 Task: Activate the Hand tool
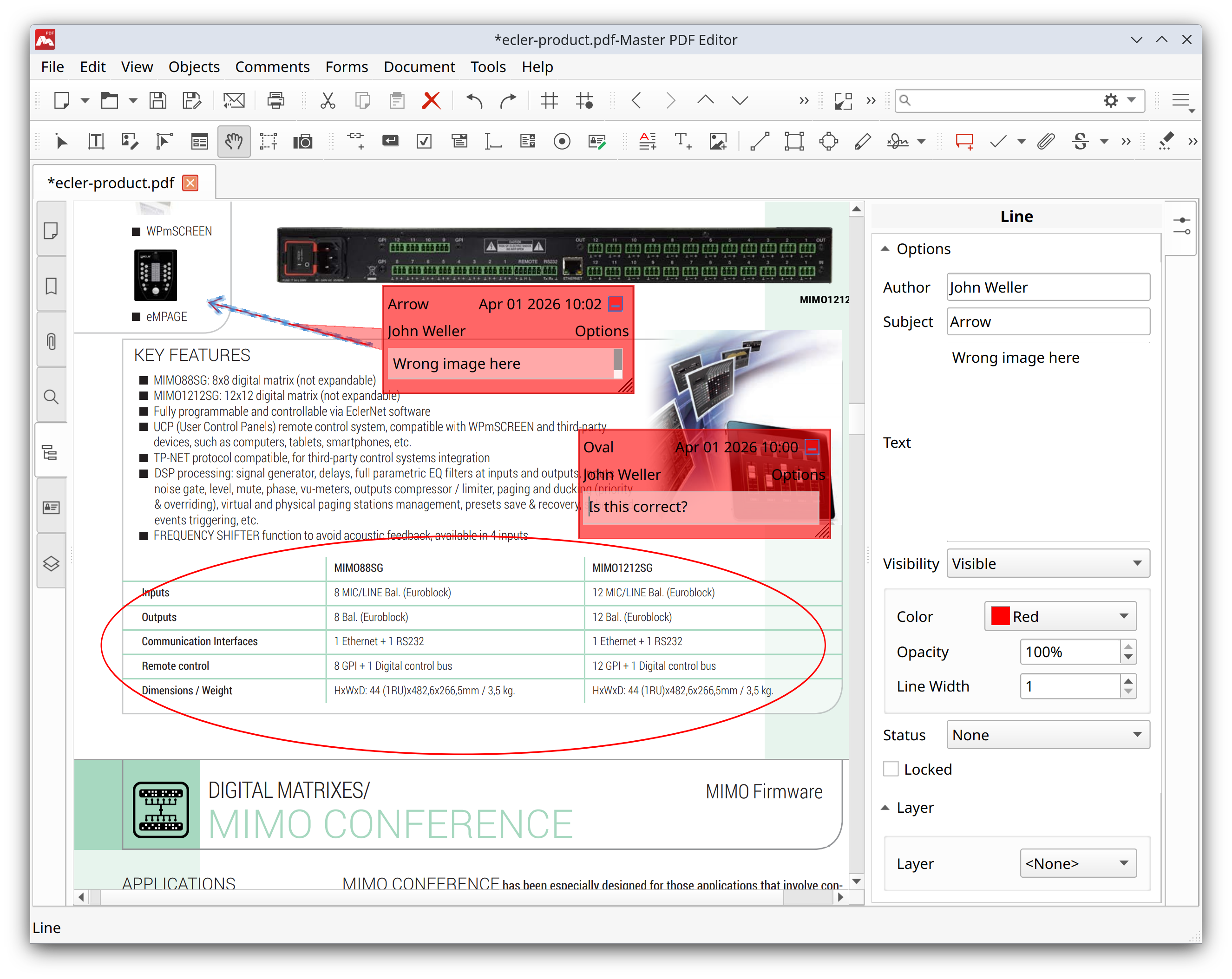click(x=234, y=141)
